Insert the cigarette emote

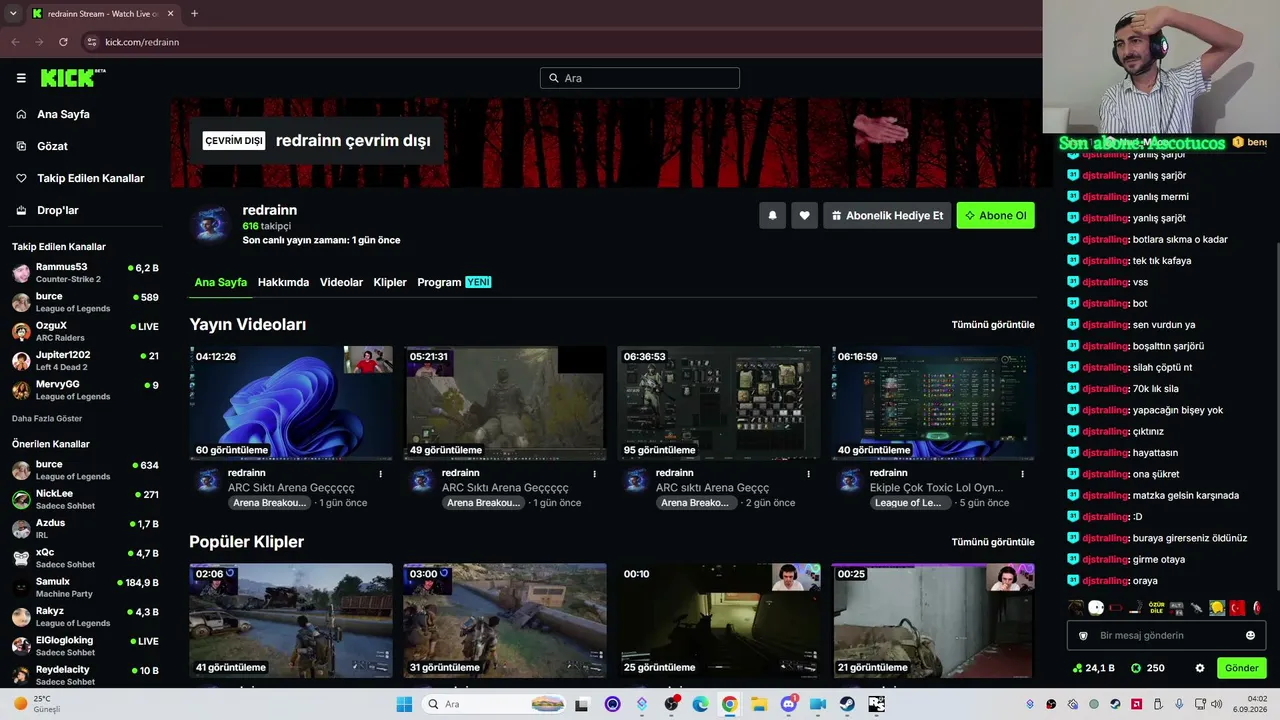(x=1136, y=607)
